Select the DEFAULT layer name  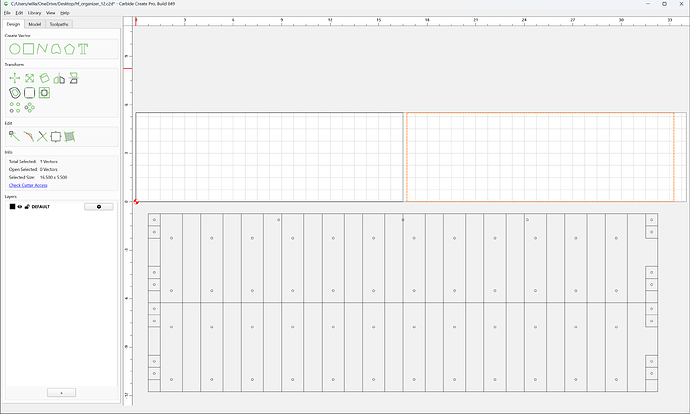click(x=40, y=206)
